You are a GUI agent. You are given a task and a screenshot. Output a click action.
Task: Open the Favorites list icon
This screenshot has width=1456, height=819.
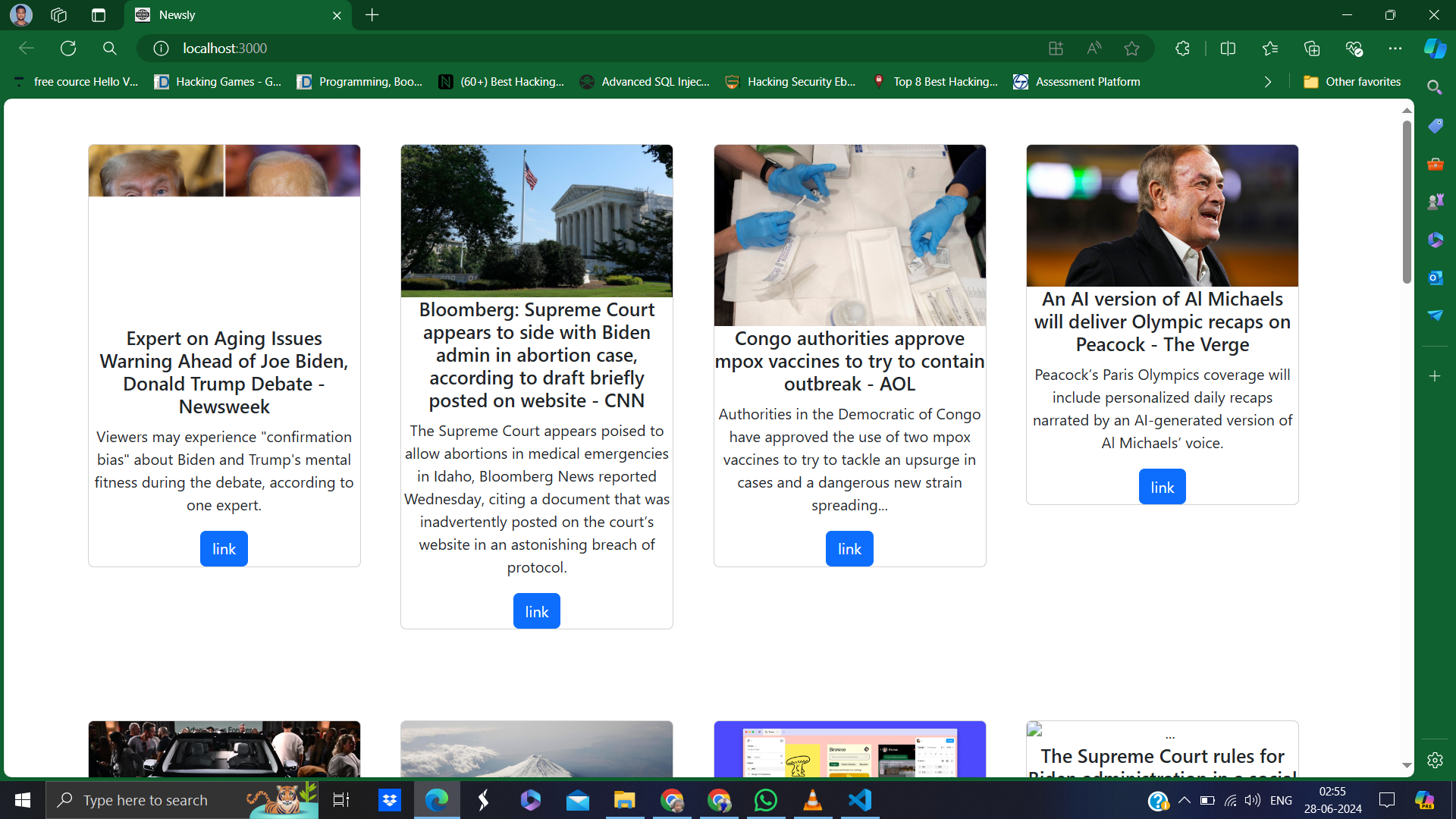point(1270,49)
